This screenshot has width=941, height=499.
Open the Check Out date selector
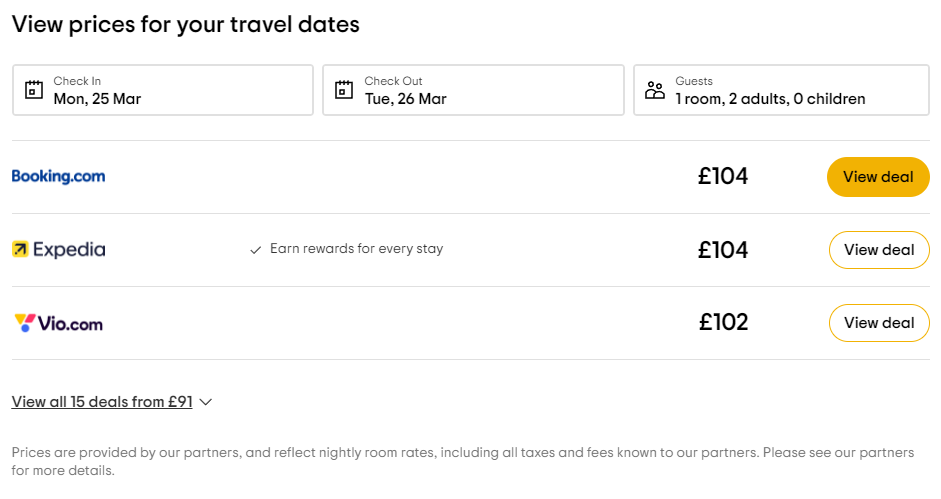pyautogui.click(x=473, y=90)
